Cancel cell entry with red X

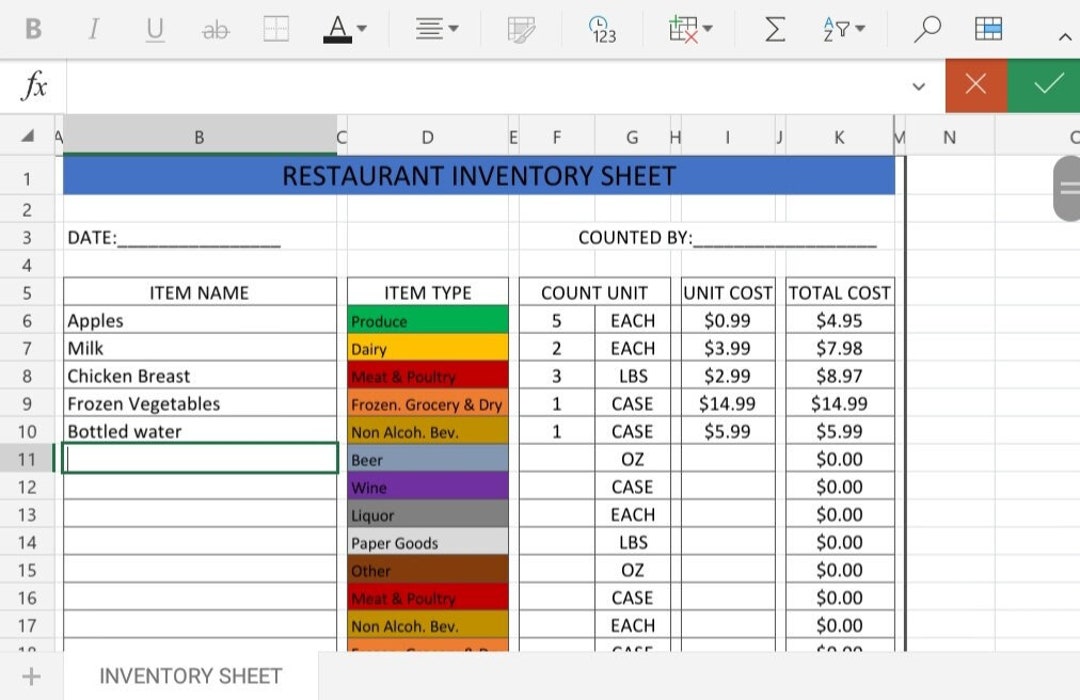976,85
